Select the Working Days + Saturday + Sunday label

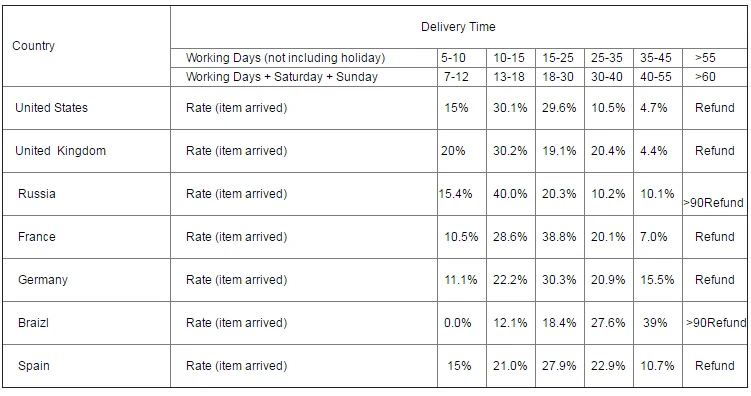(282, 77)
